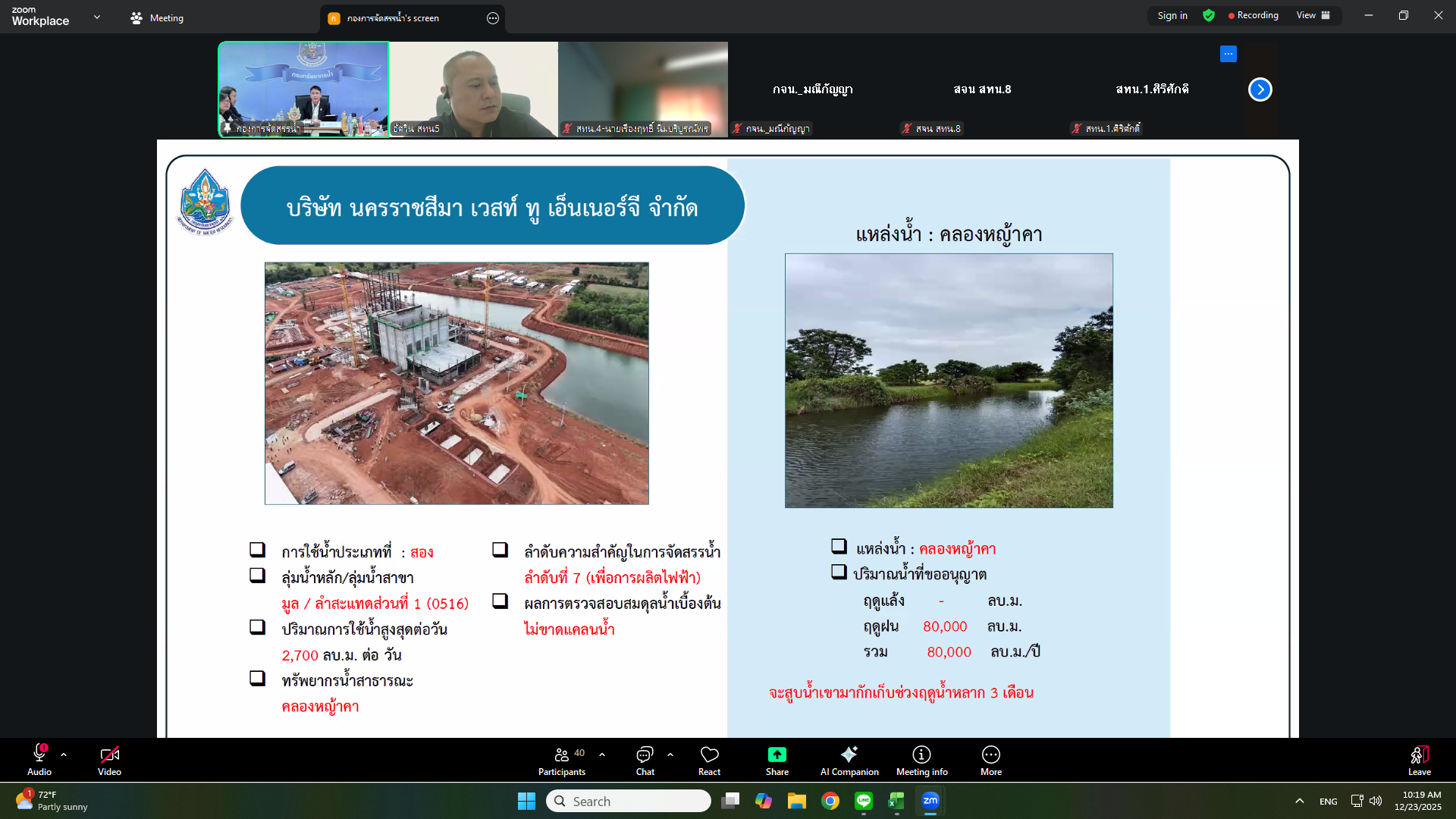Open the Chat panel icon

coord(645,755)
